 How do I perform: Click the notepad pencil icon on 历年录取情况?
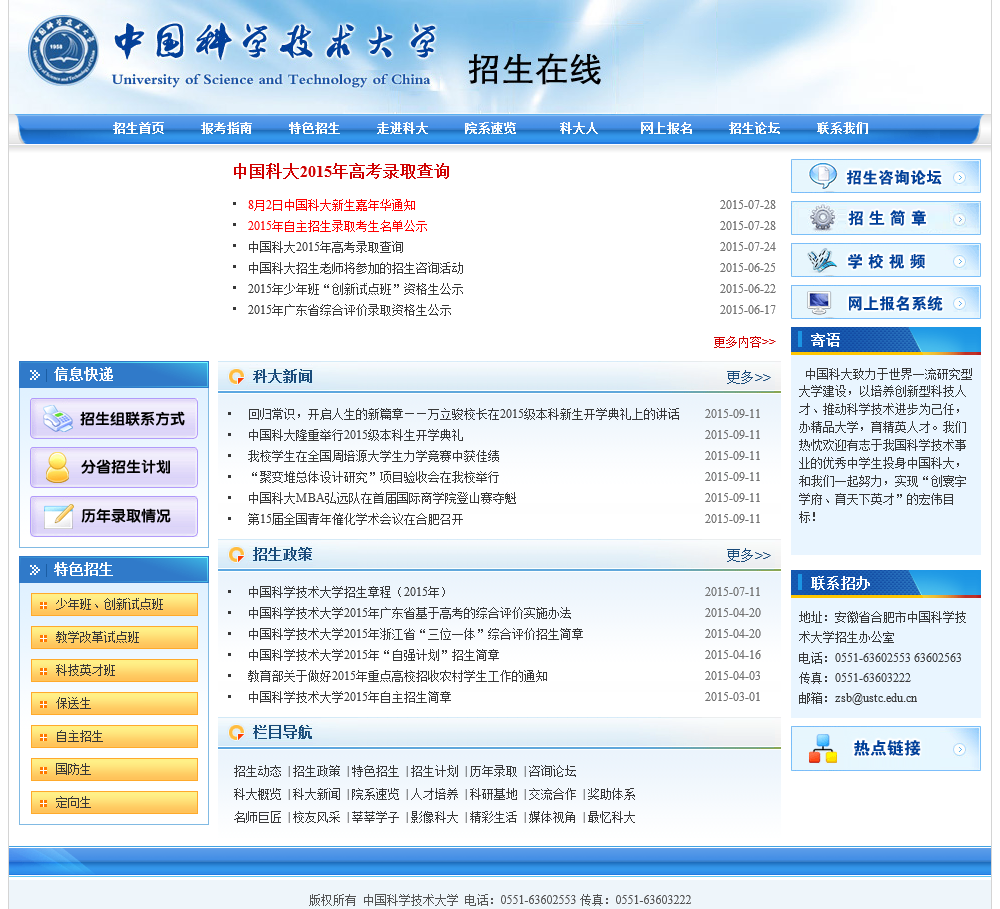click(59, 515)
